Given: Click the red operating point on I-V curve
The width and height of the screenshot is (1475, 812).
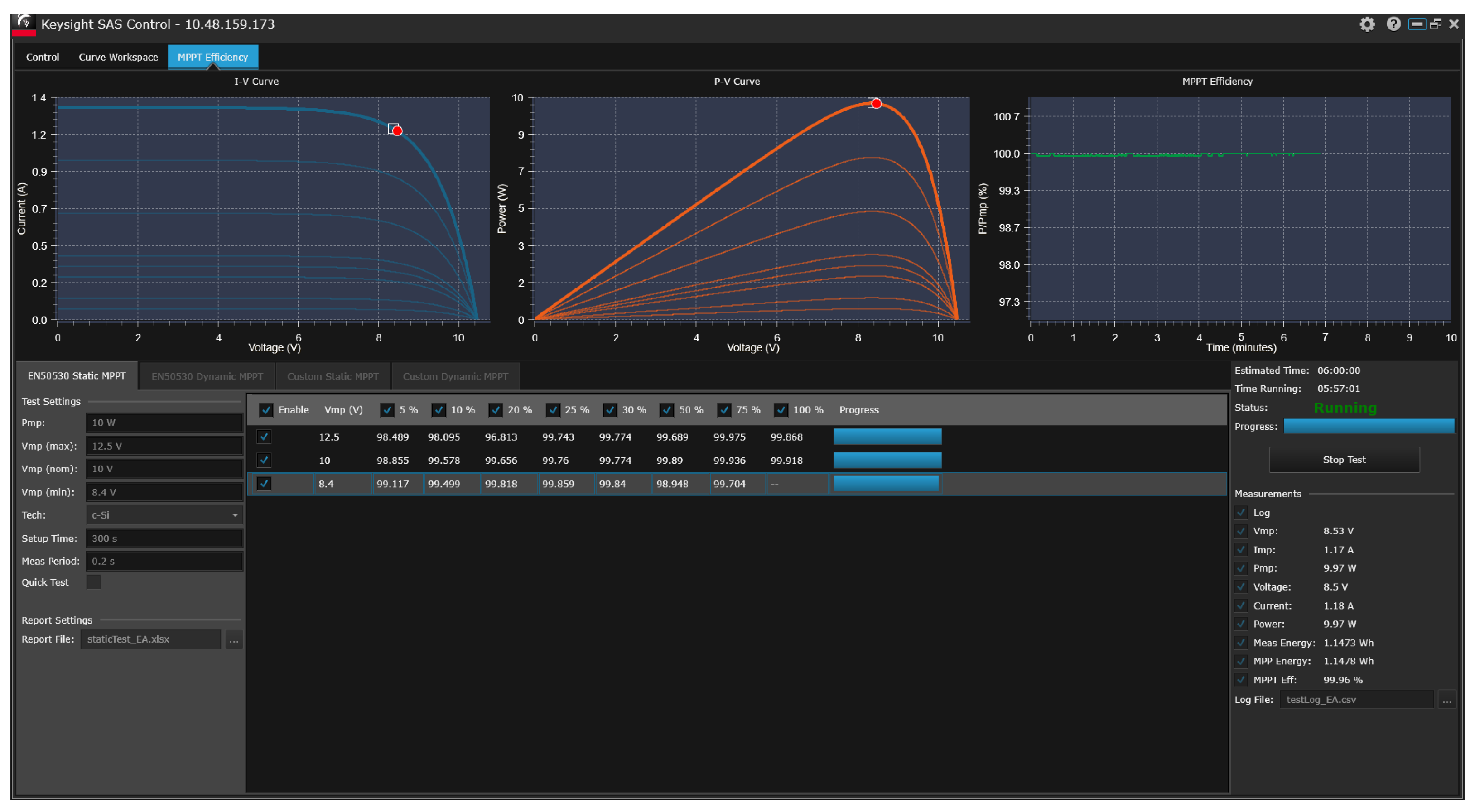Looking at the screenshot, I should pos(397,131).
